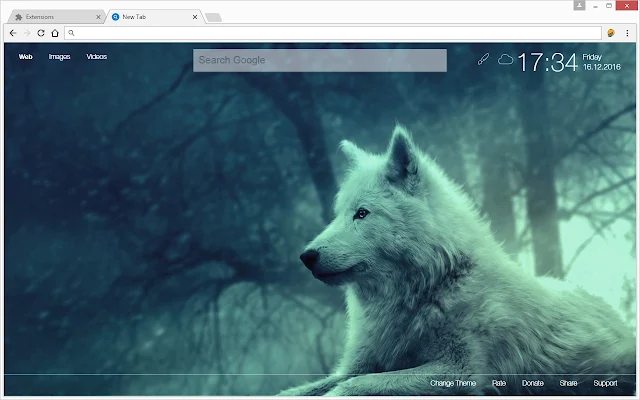The height and width of the screenshot is (400, 640).
Task: Close the browser window
Action: click(627, 6)
